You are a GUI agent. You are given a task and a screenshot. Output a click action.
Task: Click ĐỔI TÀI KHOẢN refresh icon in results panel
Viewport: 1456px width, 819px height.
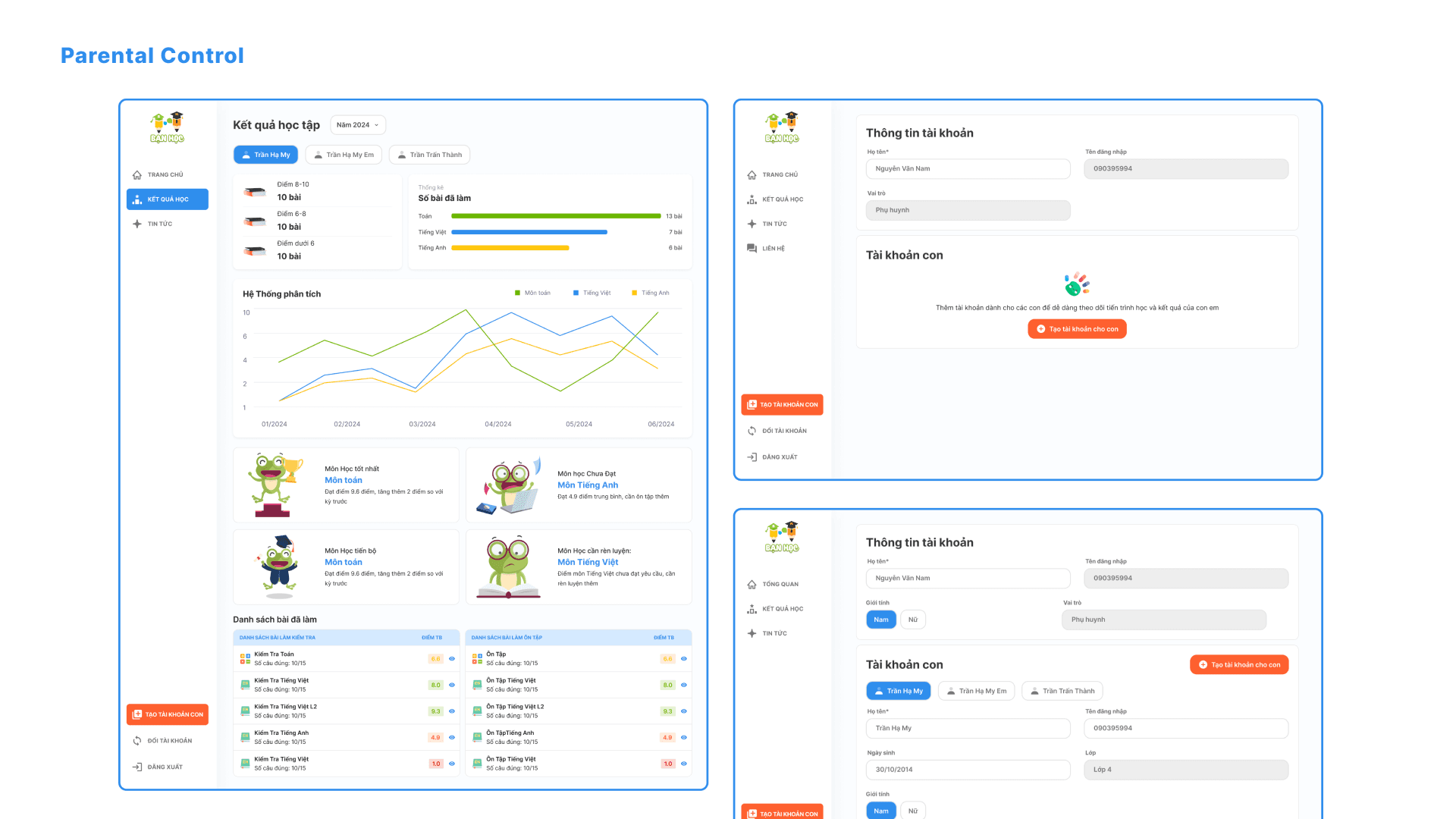(x=137, y=741)
